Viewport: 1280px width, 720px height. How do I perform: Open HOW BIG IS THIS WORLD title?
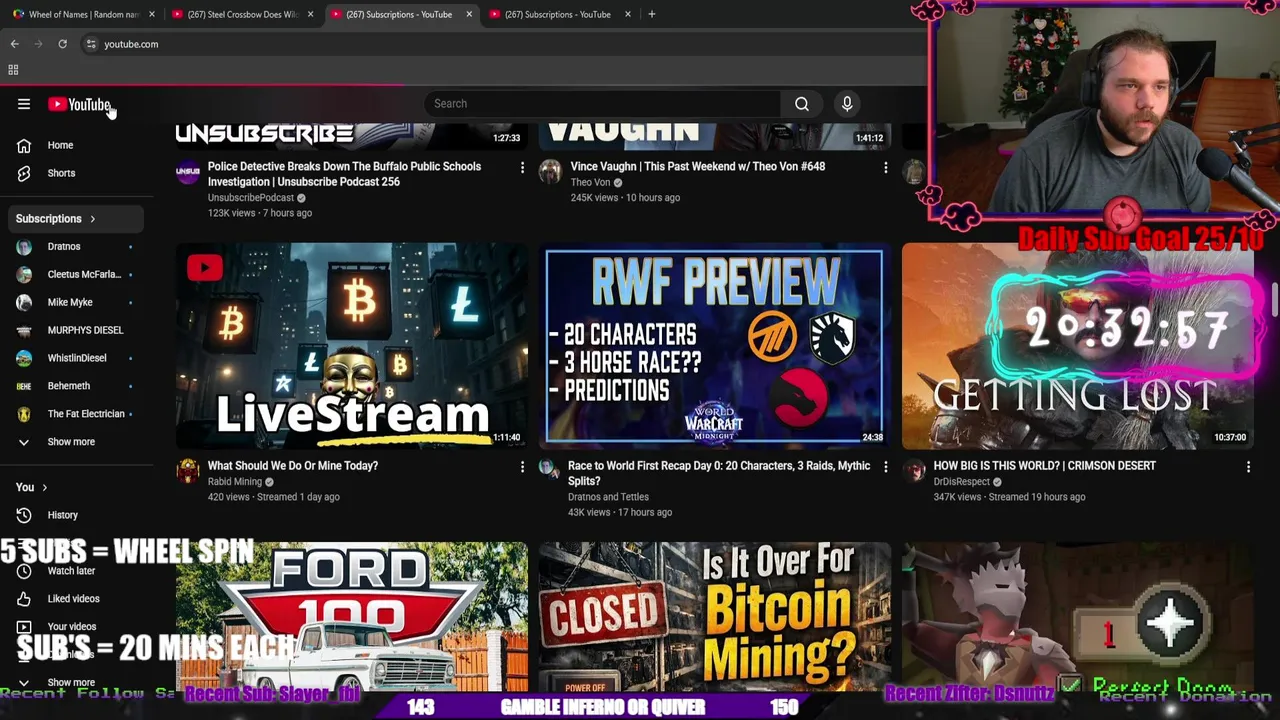click(x=1044, y=466)
